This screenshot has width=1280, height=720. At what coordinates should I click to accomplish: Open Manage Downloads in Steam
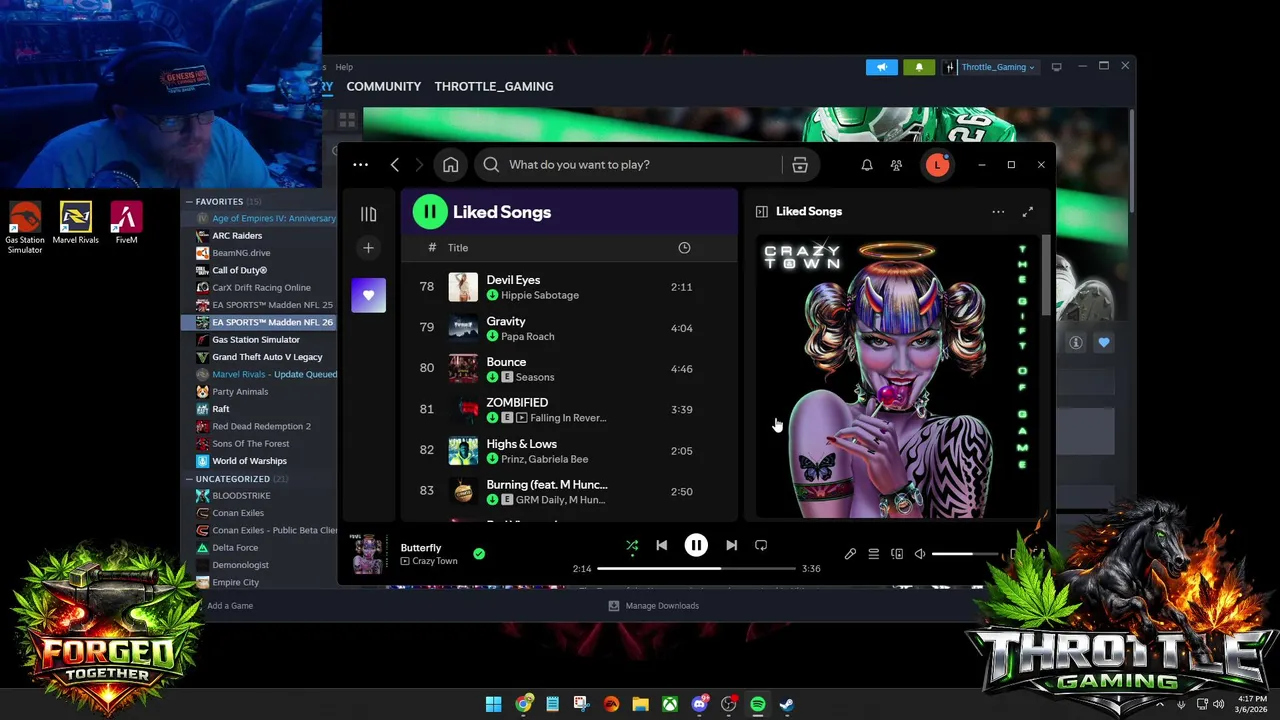(654, 606)
